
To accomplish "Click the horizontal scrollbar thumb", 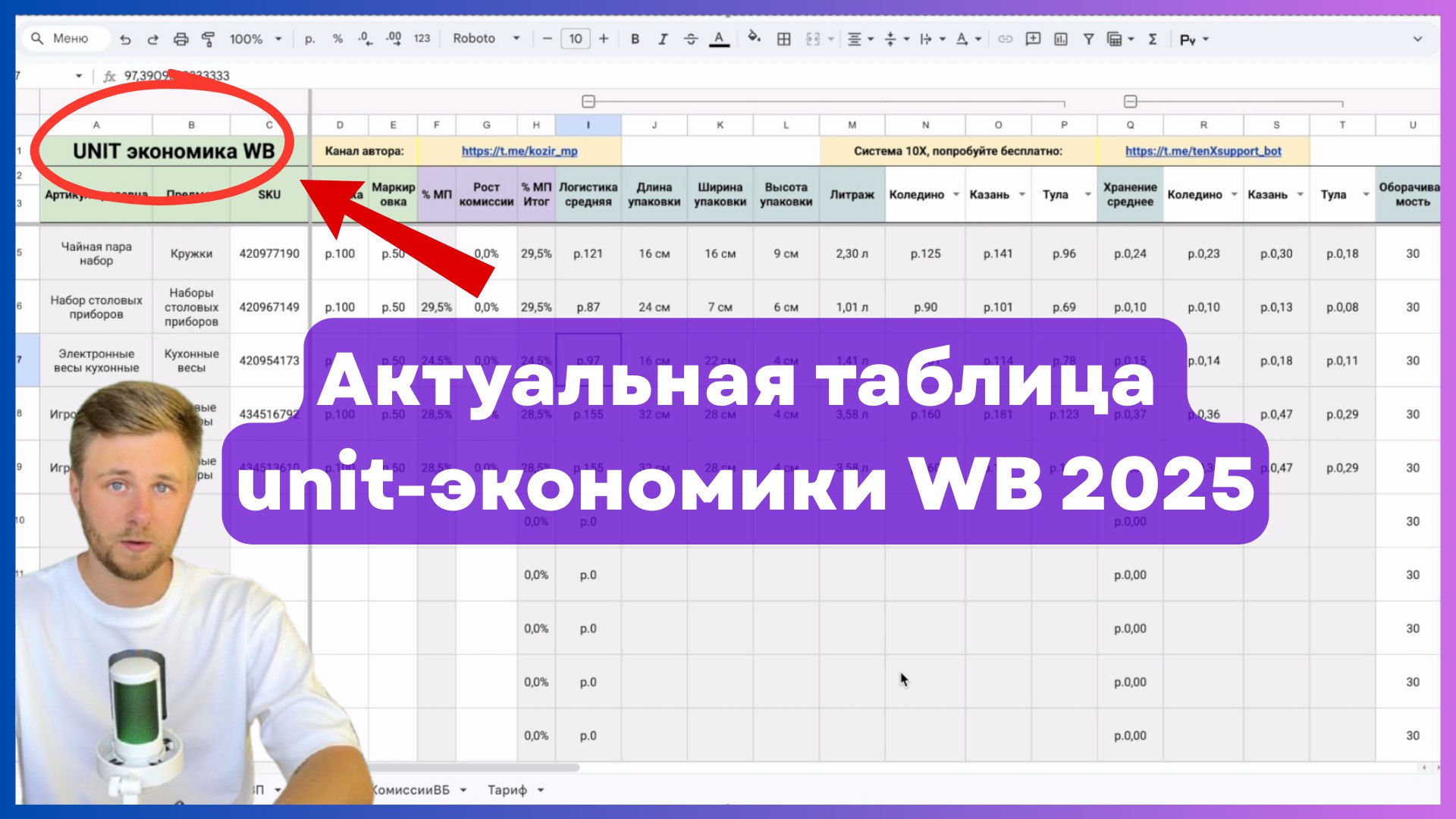I will coord(474,767).
